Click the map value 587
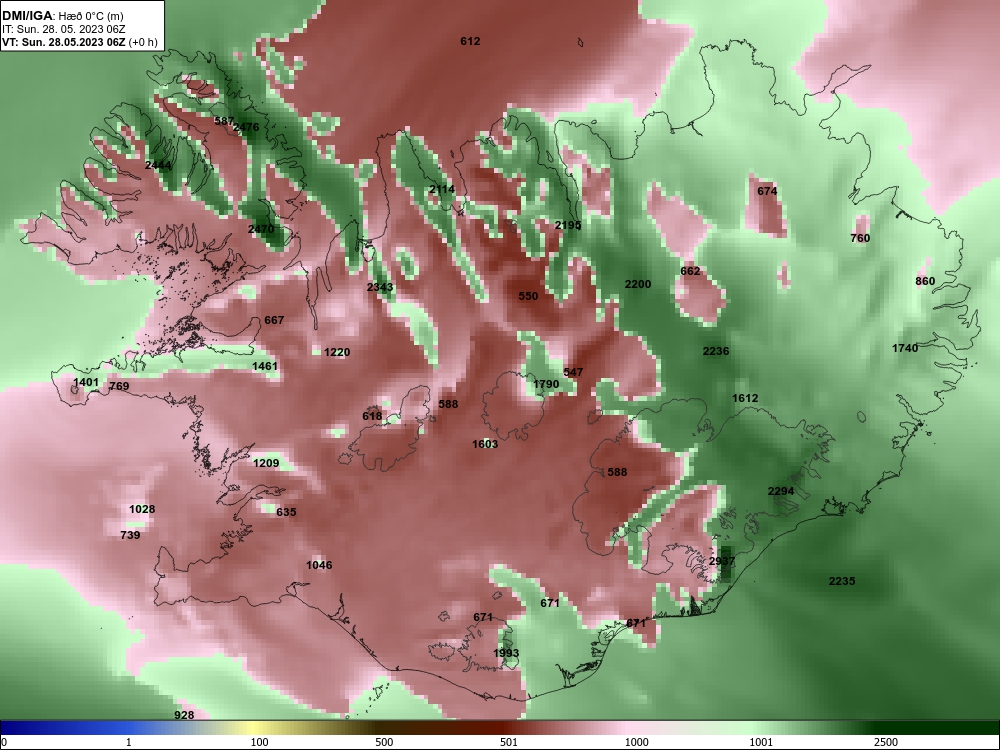The image size is (1000, 750). pyautogui.click(x=224, y=121)
